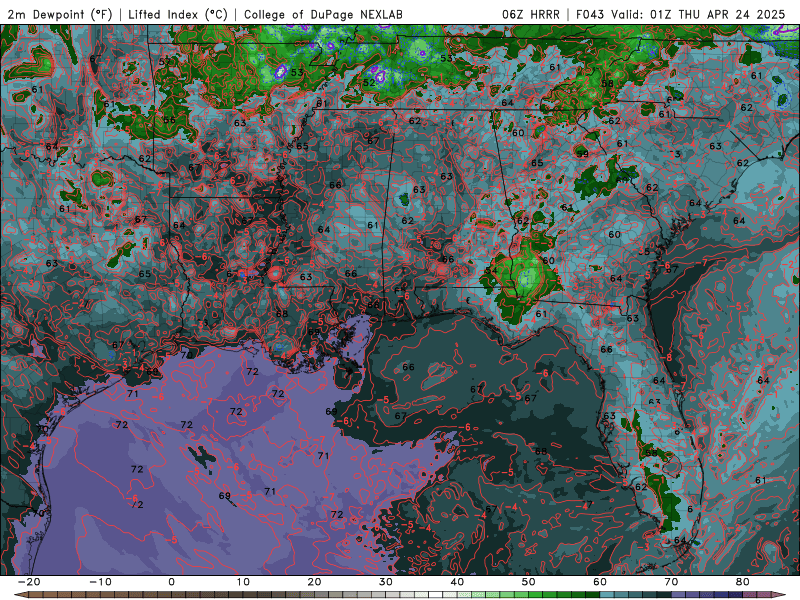Click the "College of DuPage NEXLAB" label
Image resolution: width=800 pixels, height=600 pixels.
click(x=323, y=14)
